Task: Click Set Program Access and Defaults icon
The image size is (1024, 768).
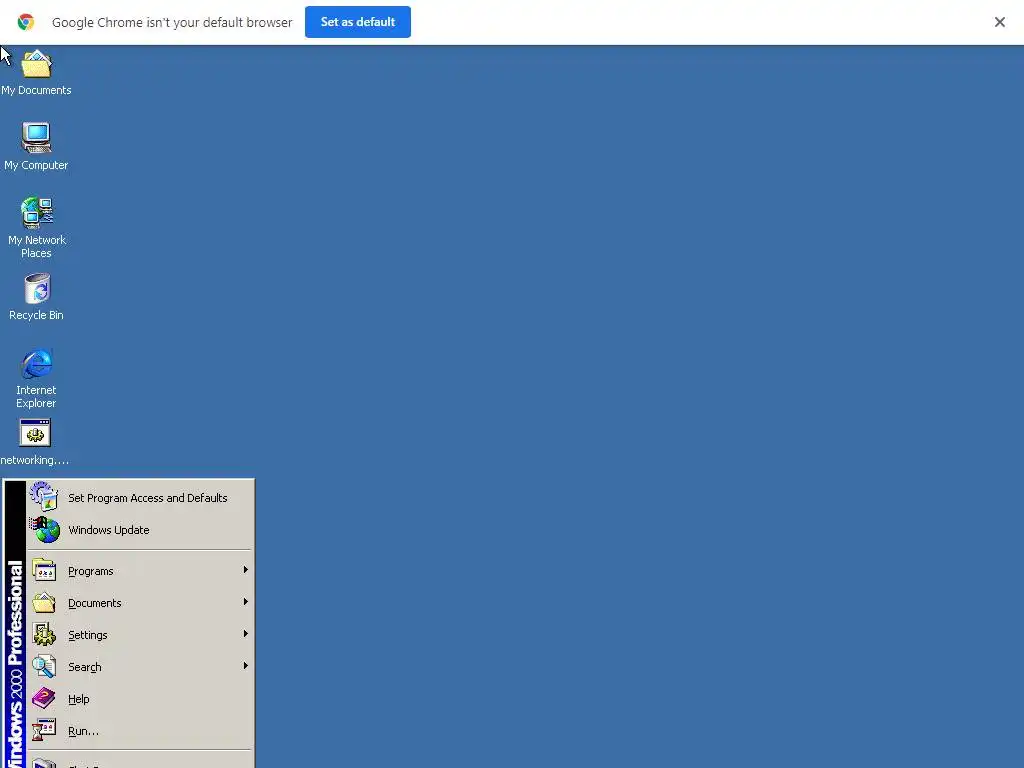Action: pos(44,497)
